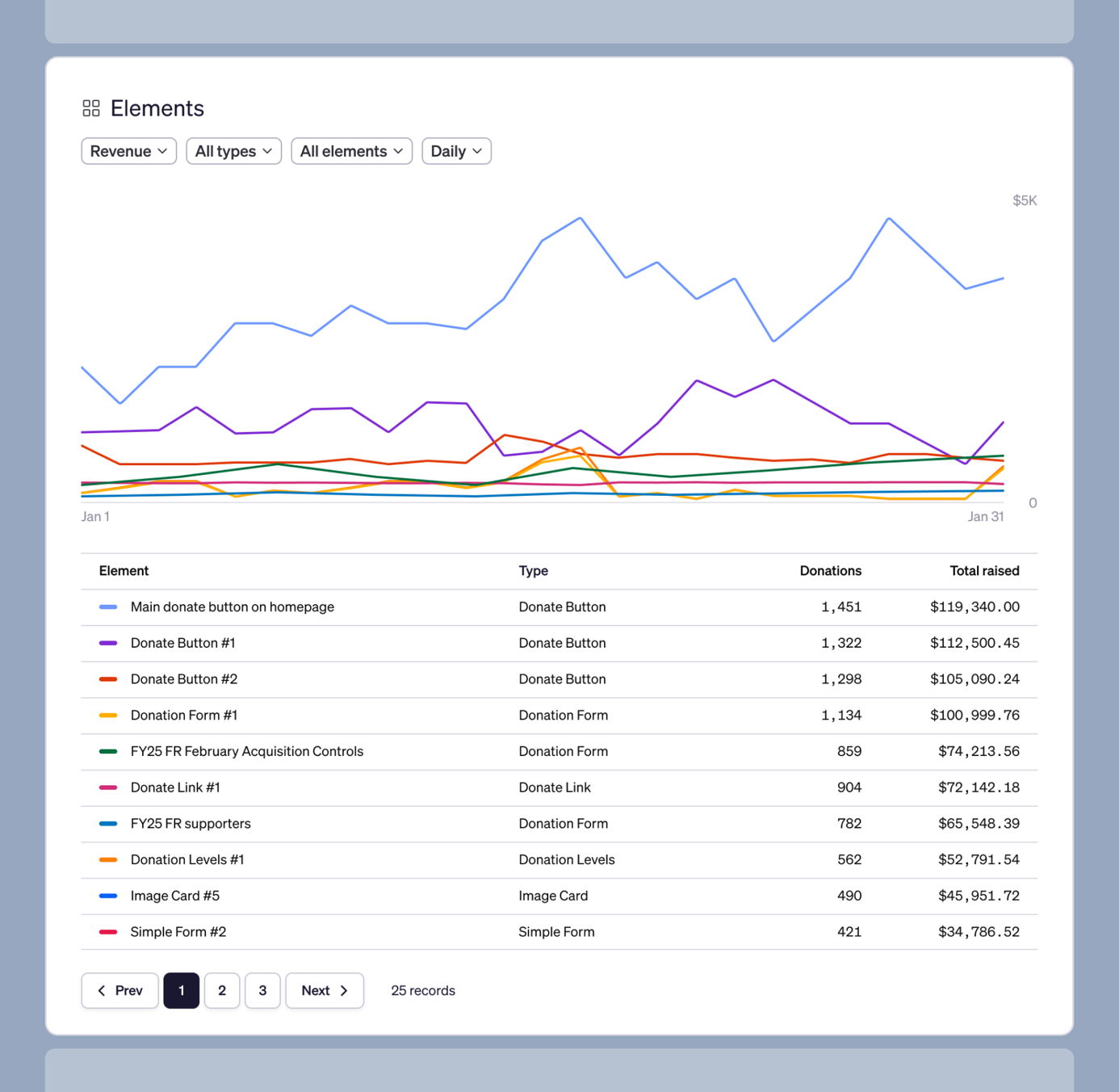The width and height of the screenshot is (1119, 1092).
Task: Open the All elements dropdown
Action: [x=351, y=151]
